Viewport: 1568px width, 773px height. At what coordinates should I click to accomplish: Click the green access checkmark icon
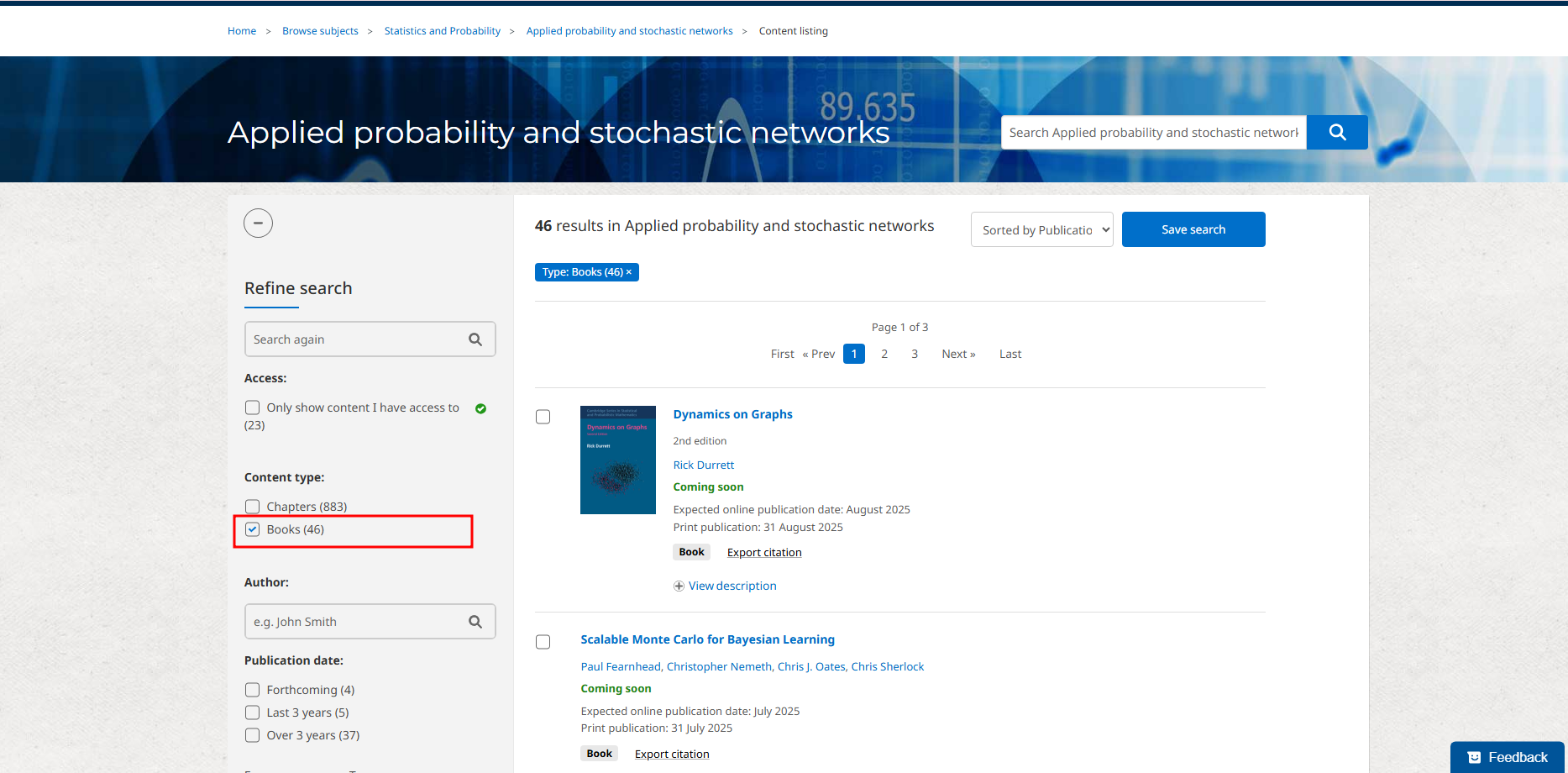click(x=480, y=408)
